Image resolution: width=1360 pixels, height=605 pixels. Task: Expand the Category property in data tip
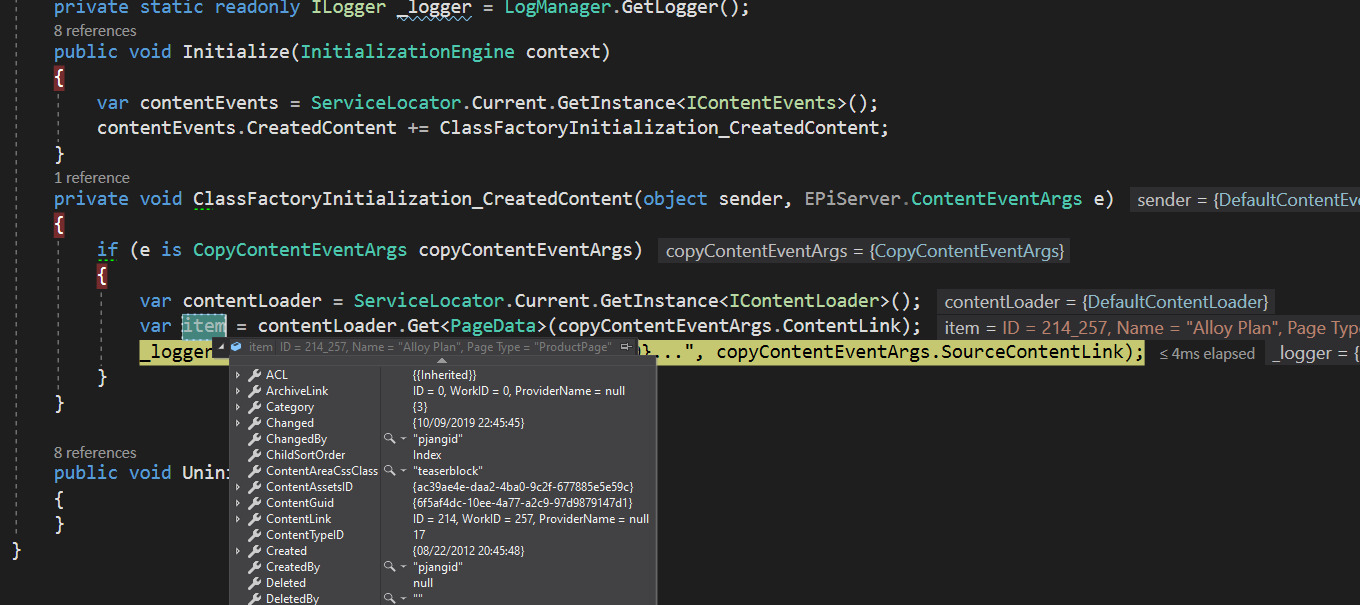point(238,407)
